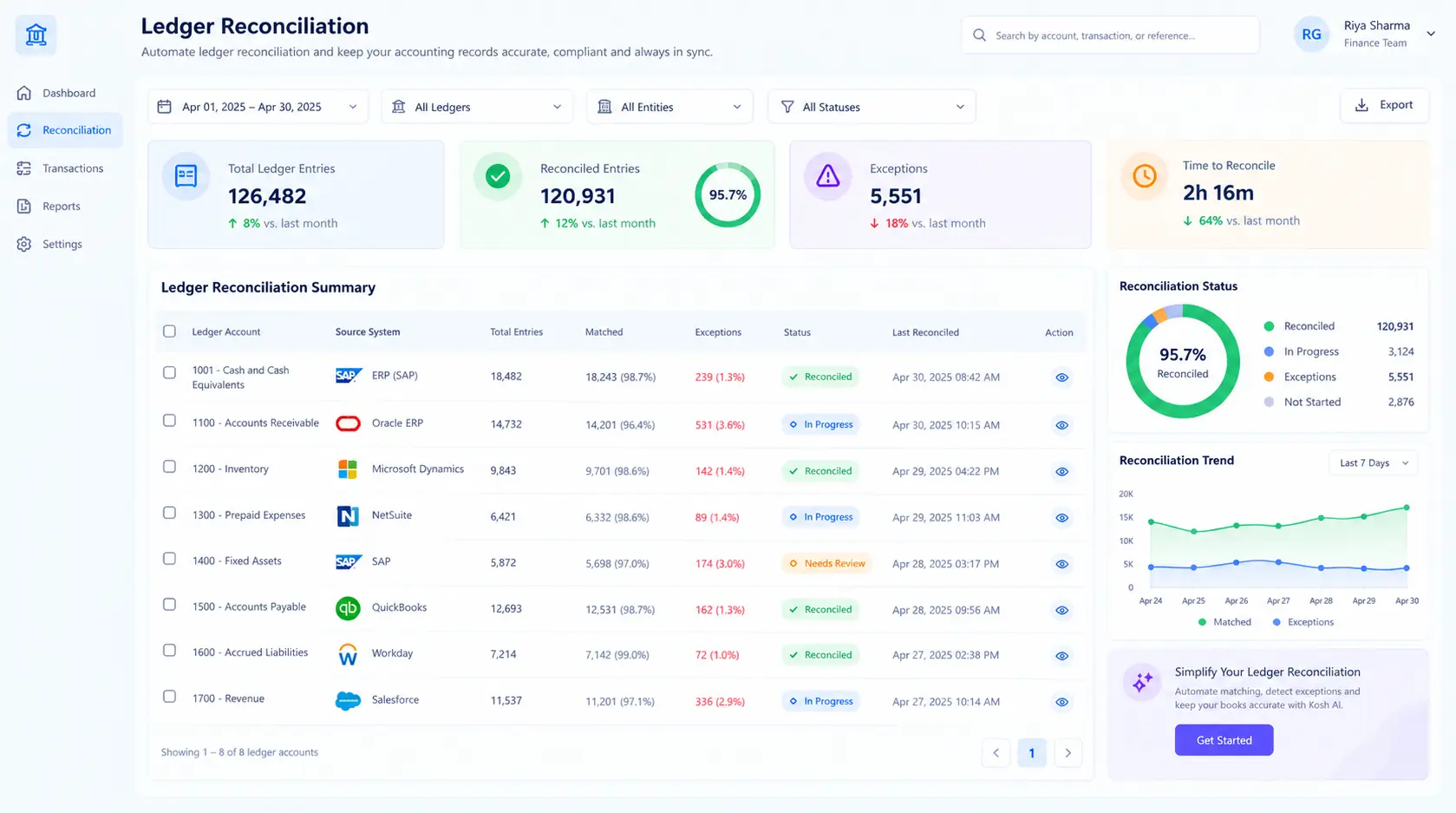Click the search magnifier icon
Image resolution: width=1456 pixels, height=813 pixels.
979,36
